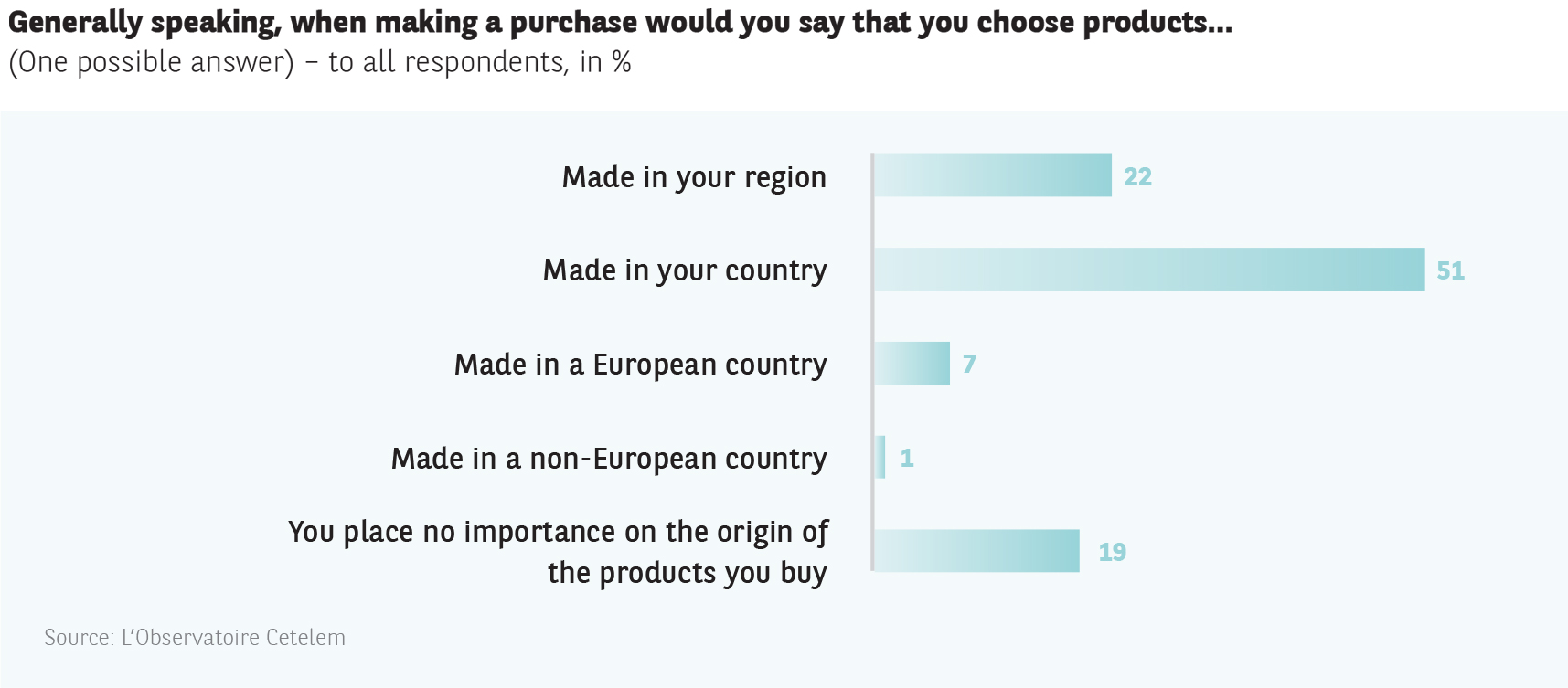
Task: Click the value label 22
Action: [x=1137, y=176]
